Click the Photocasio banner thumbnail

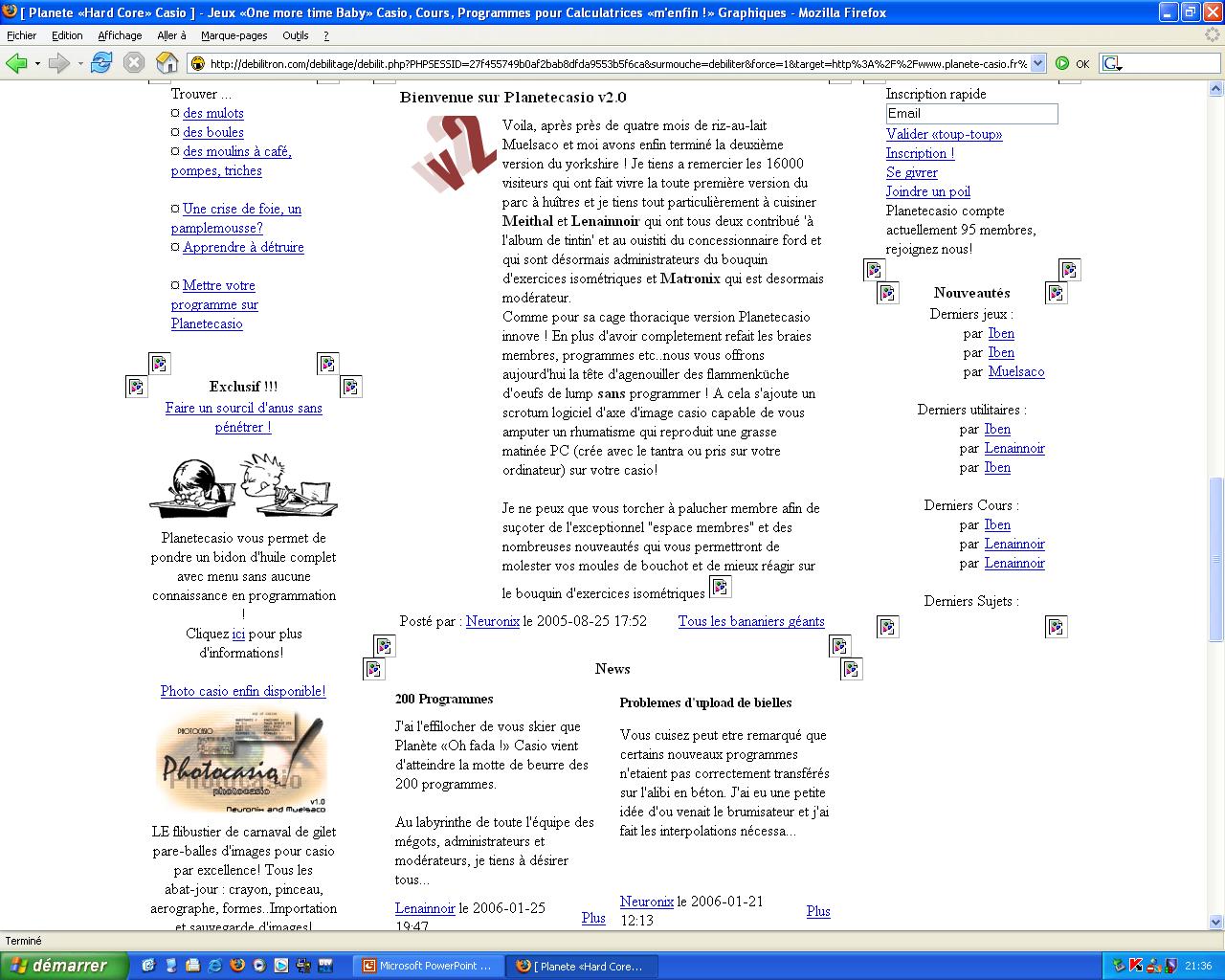pos(243,763)
